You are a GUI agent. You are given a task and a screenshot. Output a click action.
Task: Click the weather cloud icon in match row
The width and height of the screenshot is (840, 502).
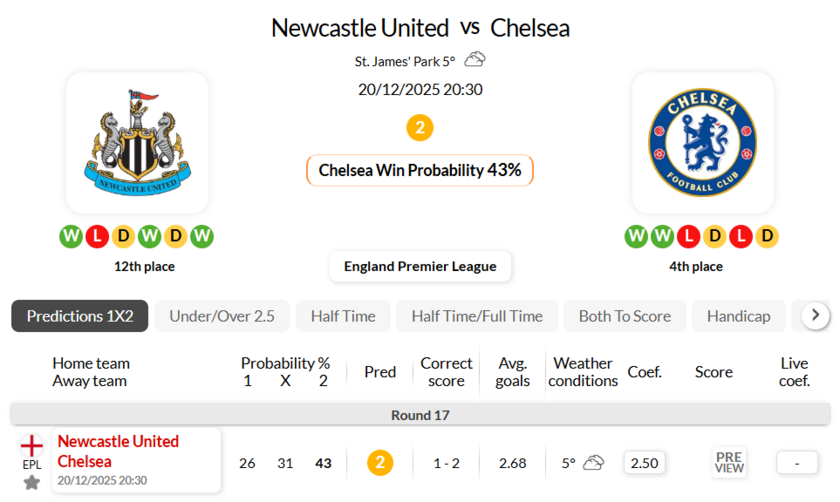click(594, 463)
